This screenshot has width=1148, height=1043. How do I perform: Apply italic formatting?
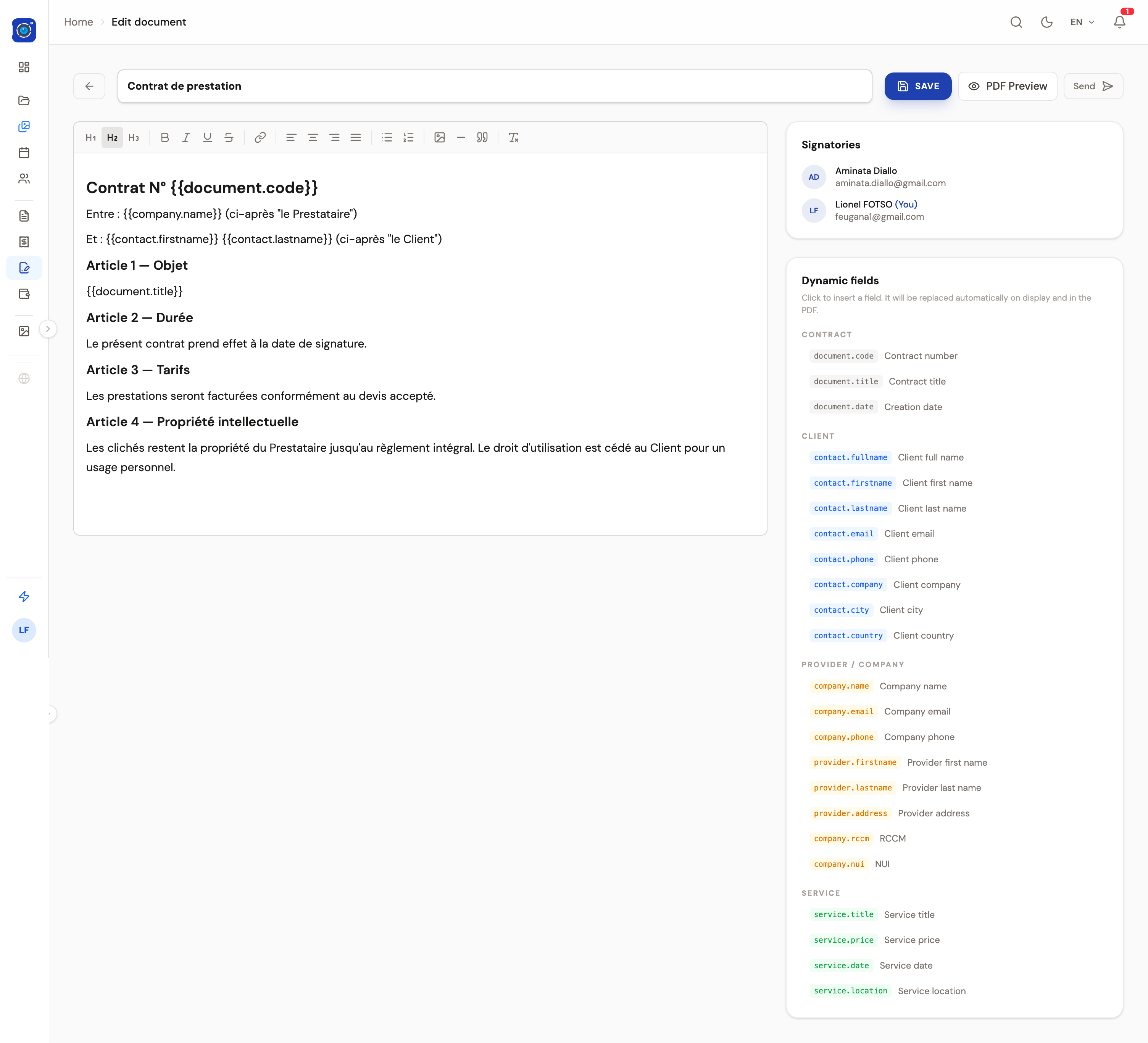coord(185,137)
